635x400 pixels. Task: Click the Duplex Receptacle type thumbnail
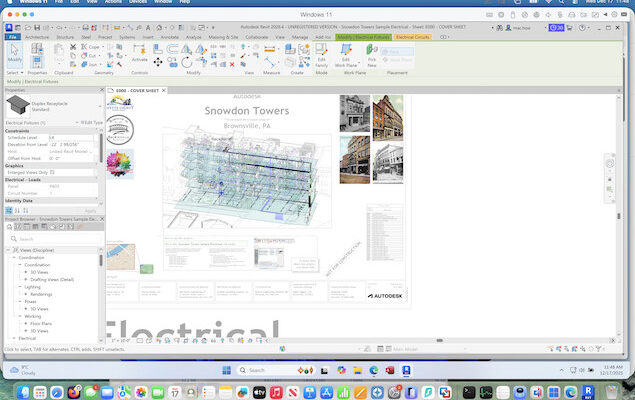pyautogui.click(x=18, y=106)
